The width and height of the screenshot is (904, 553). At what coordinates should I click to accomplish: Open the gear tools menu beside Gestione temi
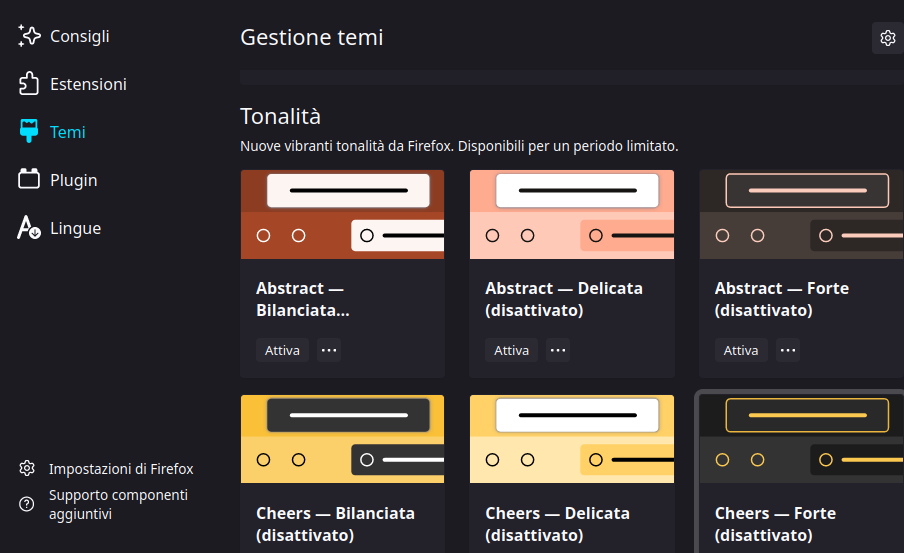(887, 38)
